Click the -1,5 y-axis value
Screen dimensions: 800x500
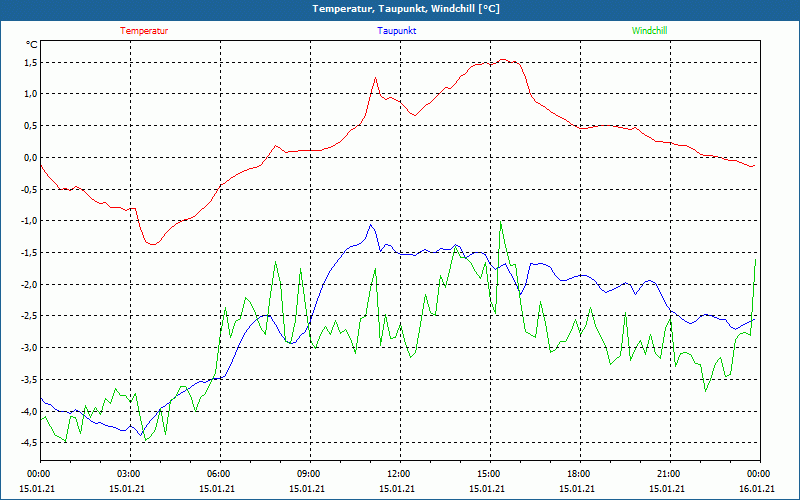[x=29, y=253]
